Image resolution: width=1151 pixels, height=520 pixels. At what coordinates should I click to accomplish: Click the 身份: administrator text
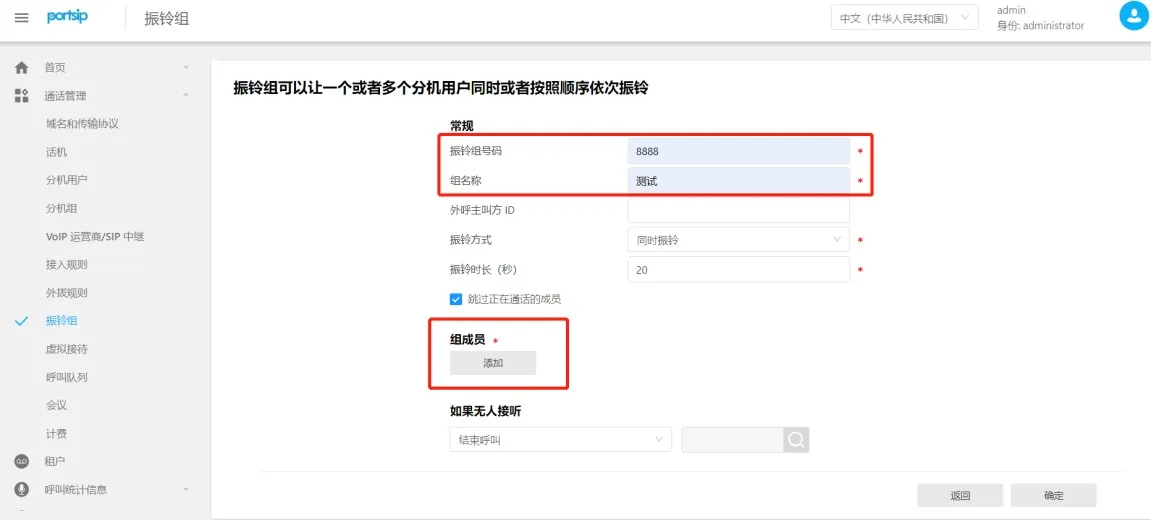(1040, 26)
